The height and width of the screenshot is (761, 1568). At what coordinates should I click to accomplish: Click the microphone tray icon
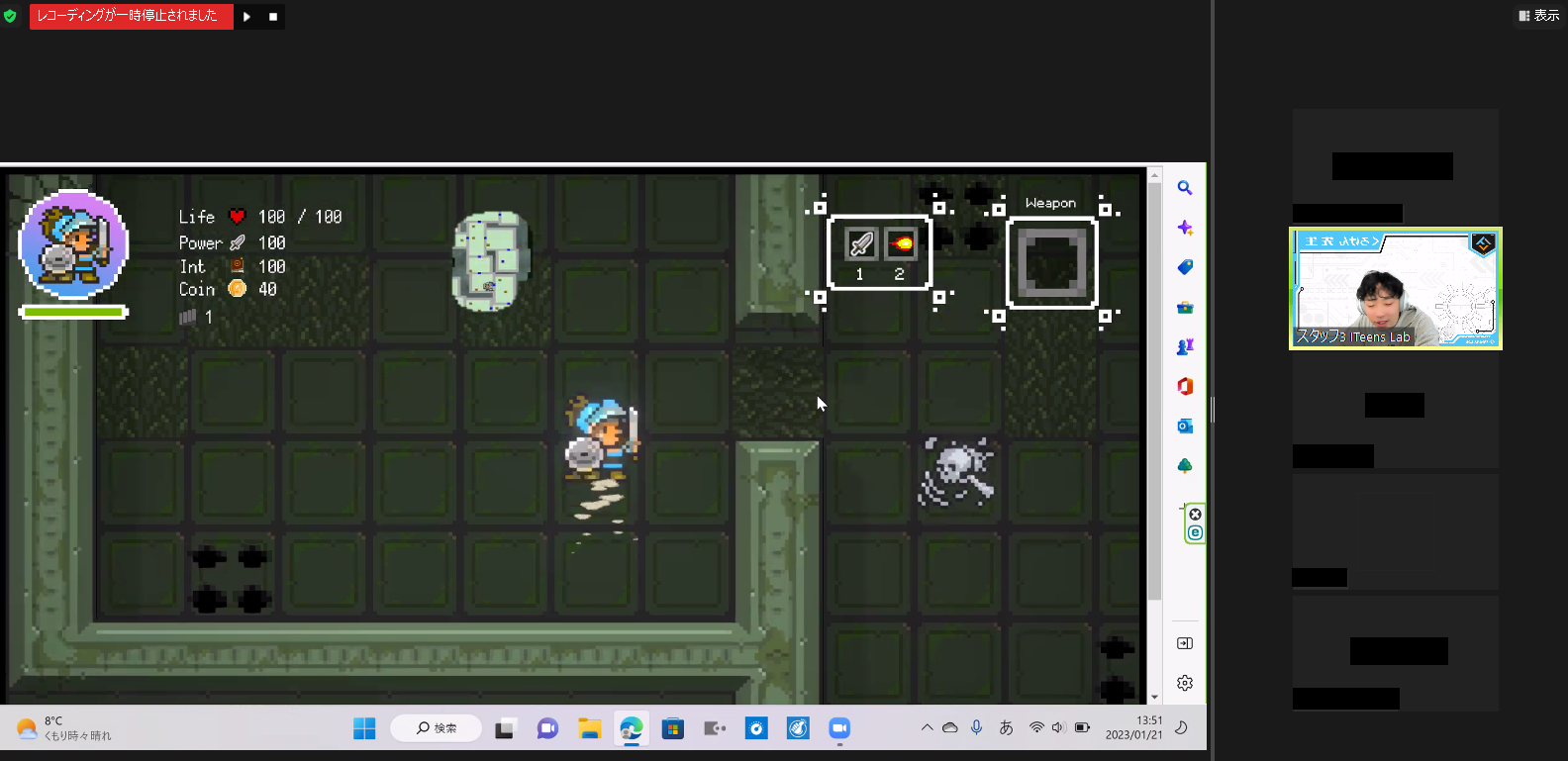pos(976,728)
